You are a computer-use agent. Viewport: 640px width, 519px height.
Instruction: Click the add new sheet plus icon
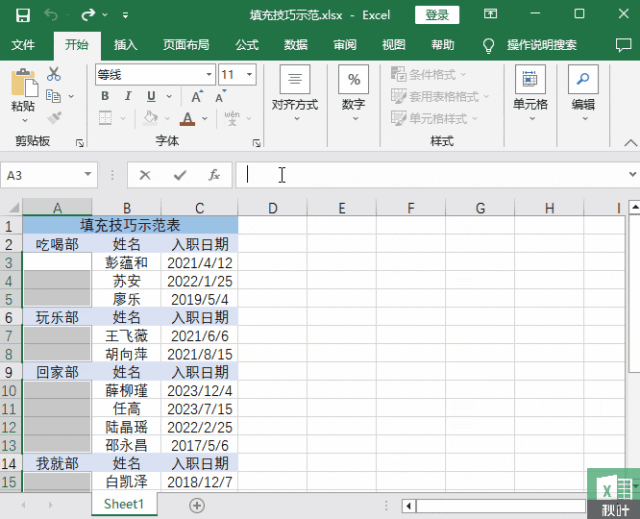[x=197, y=506]
